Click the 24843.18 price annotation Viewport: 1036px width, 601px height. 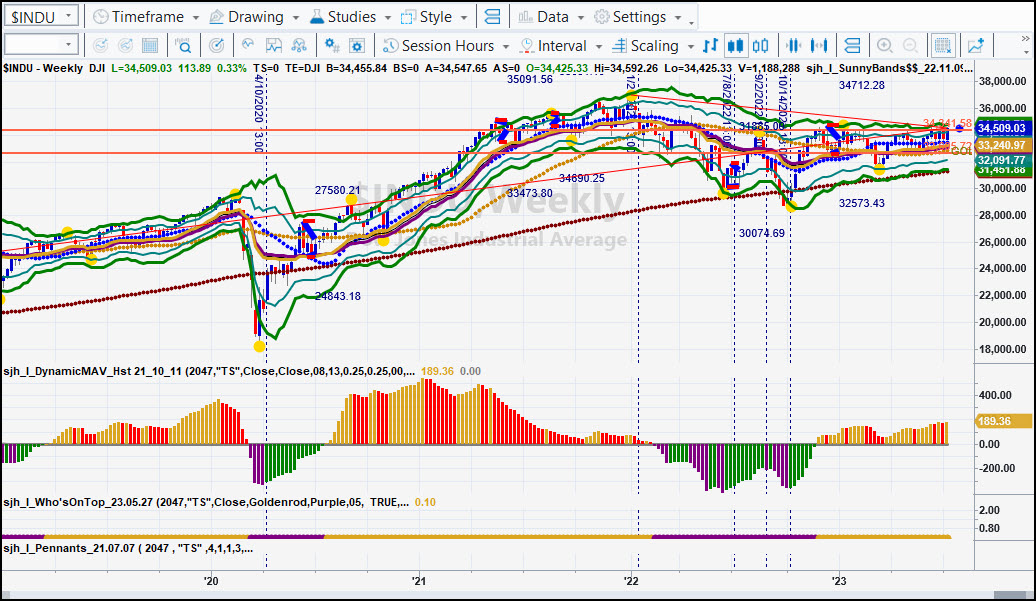[x=338, y=296]
